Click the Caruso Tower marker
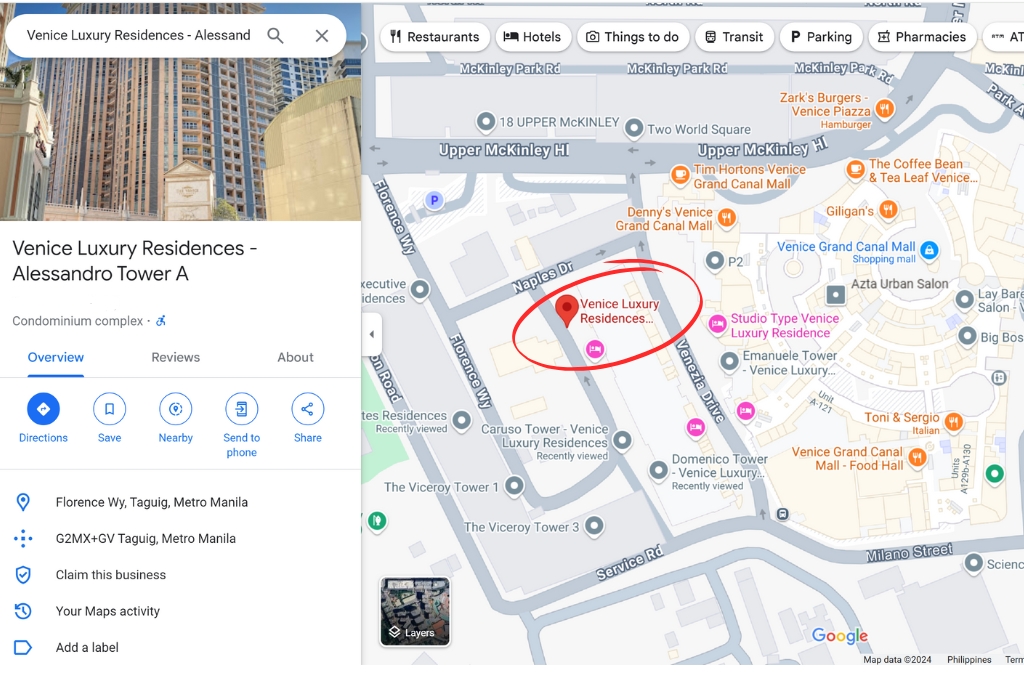 [x=622, y=441]
